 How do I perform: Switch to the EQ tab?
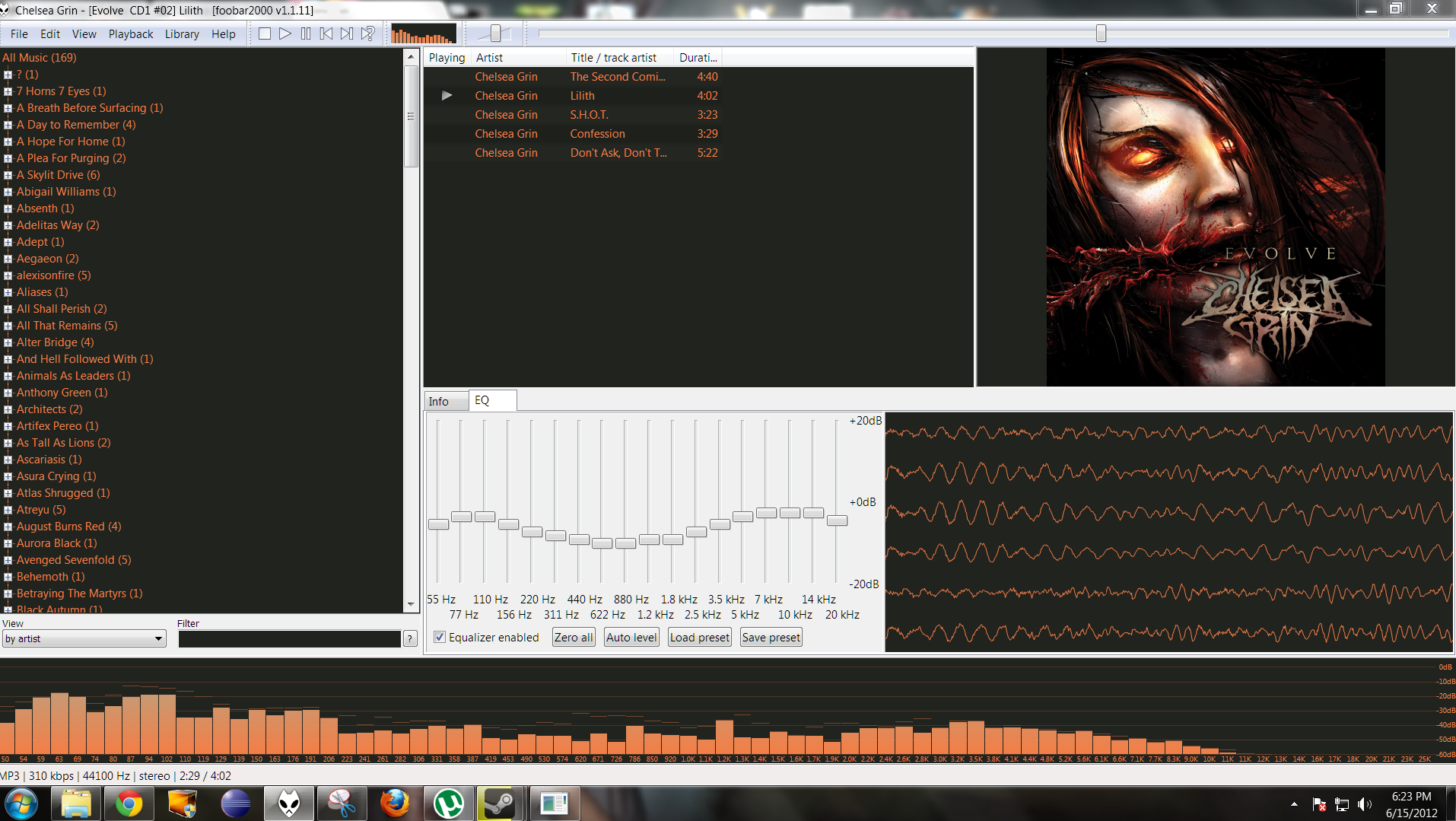point(492,400)
